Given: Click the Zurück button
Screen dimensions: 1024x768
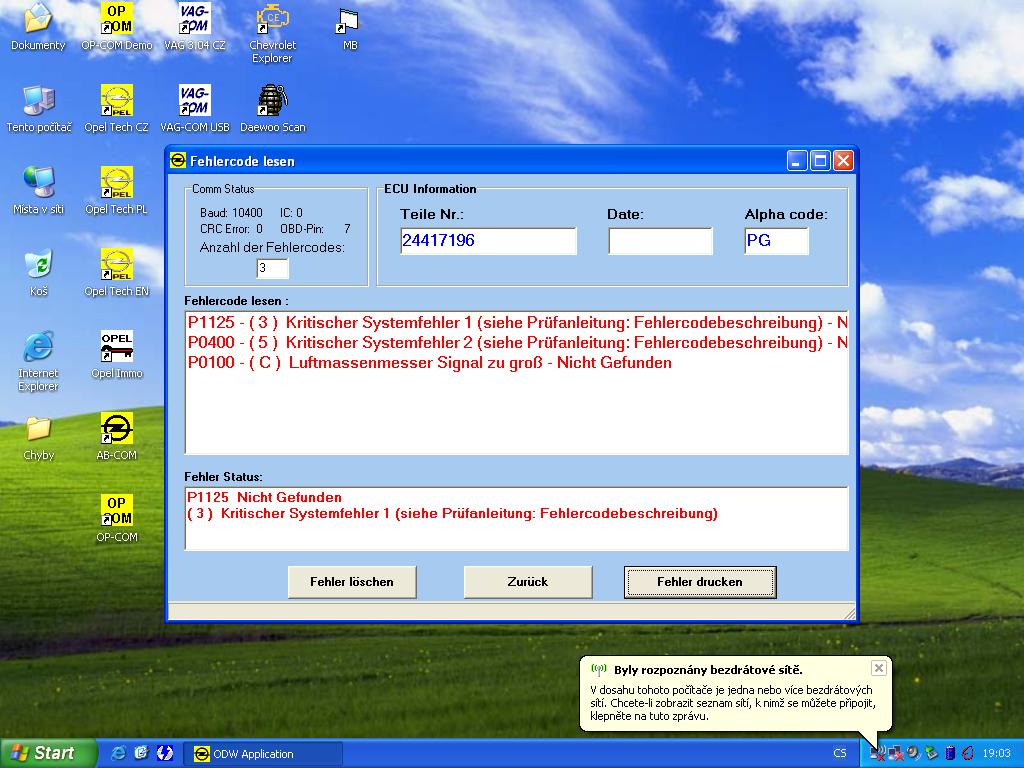Looking at the screenshot, I should pyautogui.click(x=528, y=582).
